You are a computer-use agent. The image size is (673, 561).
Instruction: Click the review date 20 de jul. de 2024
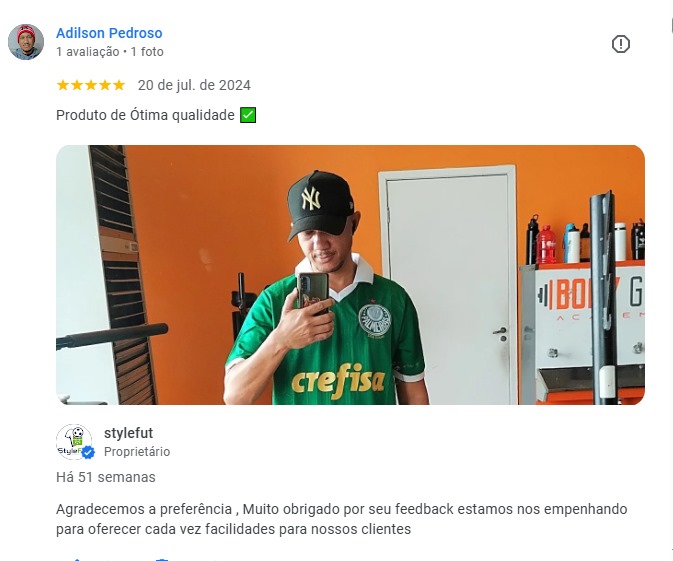(194, 85)
